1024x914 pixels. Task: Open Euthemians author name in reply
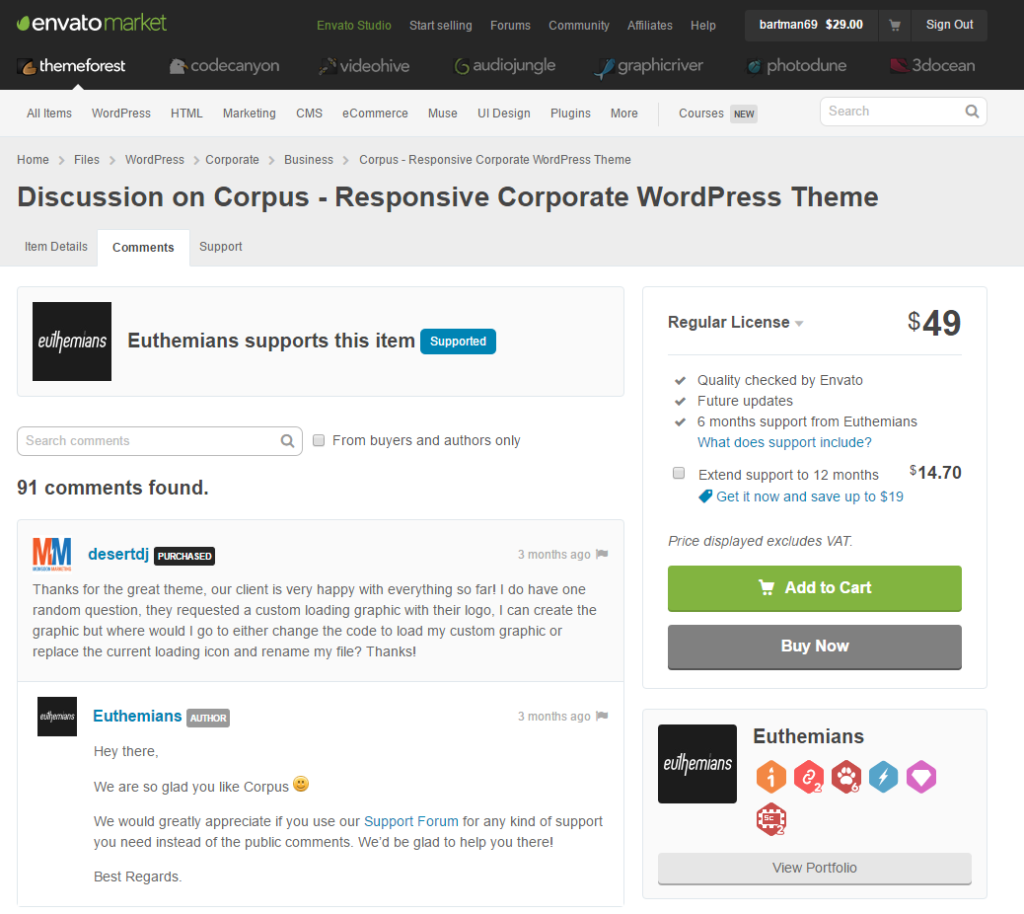[x=137, y=716]
